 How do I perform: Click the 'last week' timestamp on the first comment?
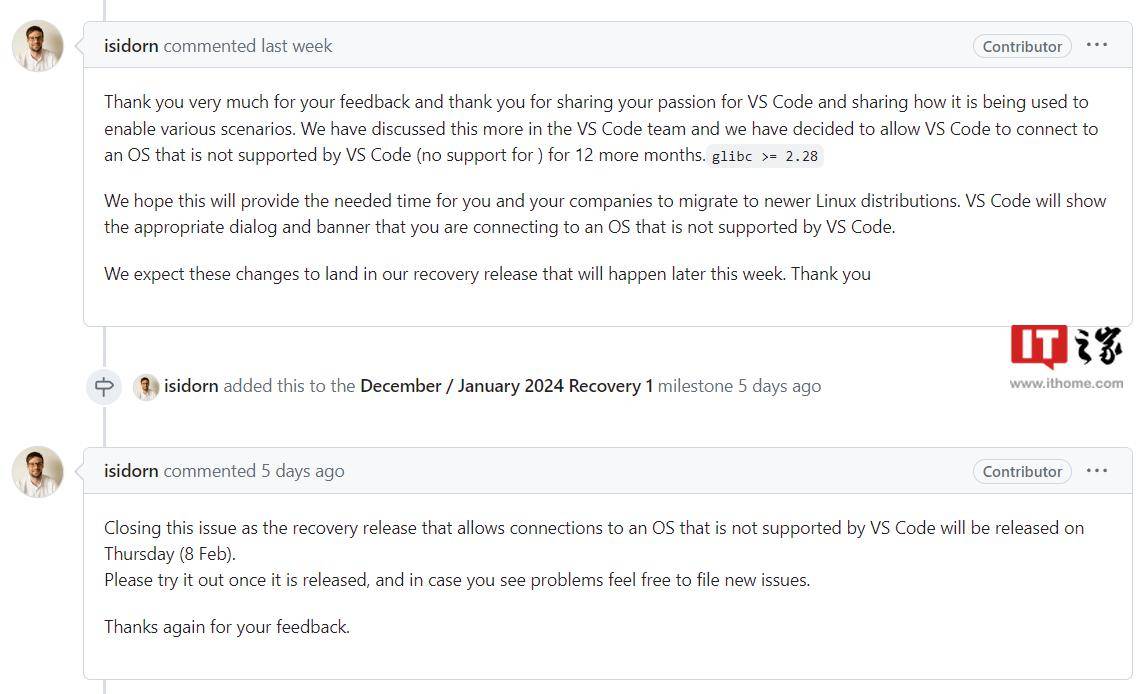[296, 46]
